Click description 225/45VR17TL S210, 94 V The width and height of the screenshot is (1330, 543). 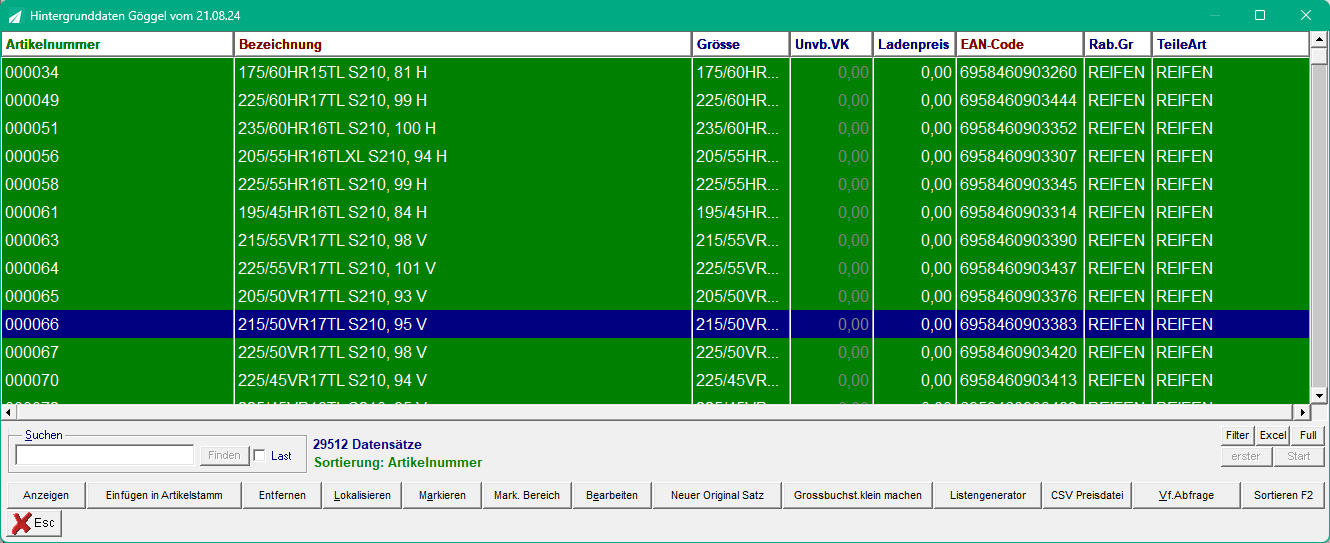tap(333, 380)
